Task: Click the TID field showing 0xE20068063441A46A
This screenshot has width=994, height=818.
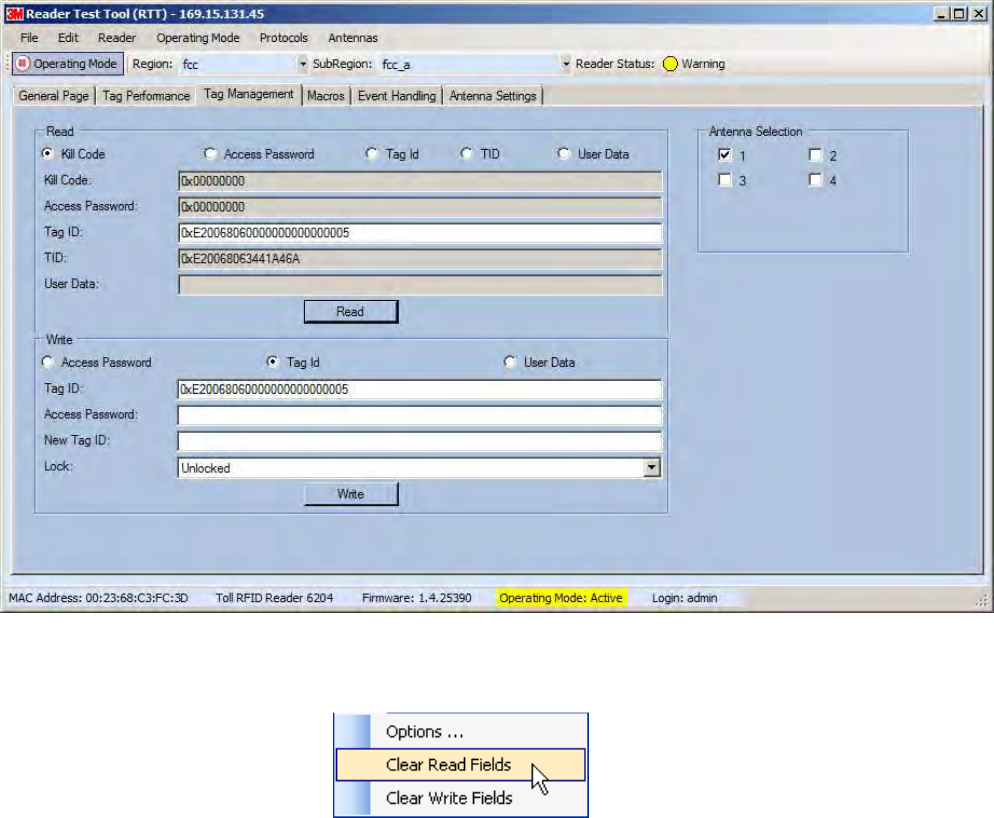Action: pyautogui.click(x=420, y=259)
